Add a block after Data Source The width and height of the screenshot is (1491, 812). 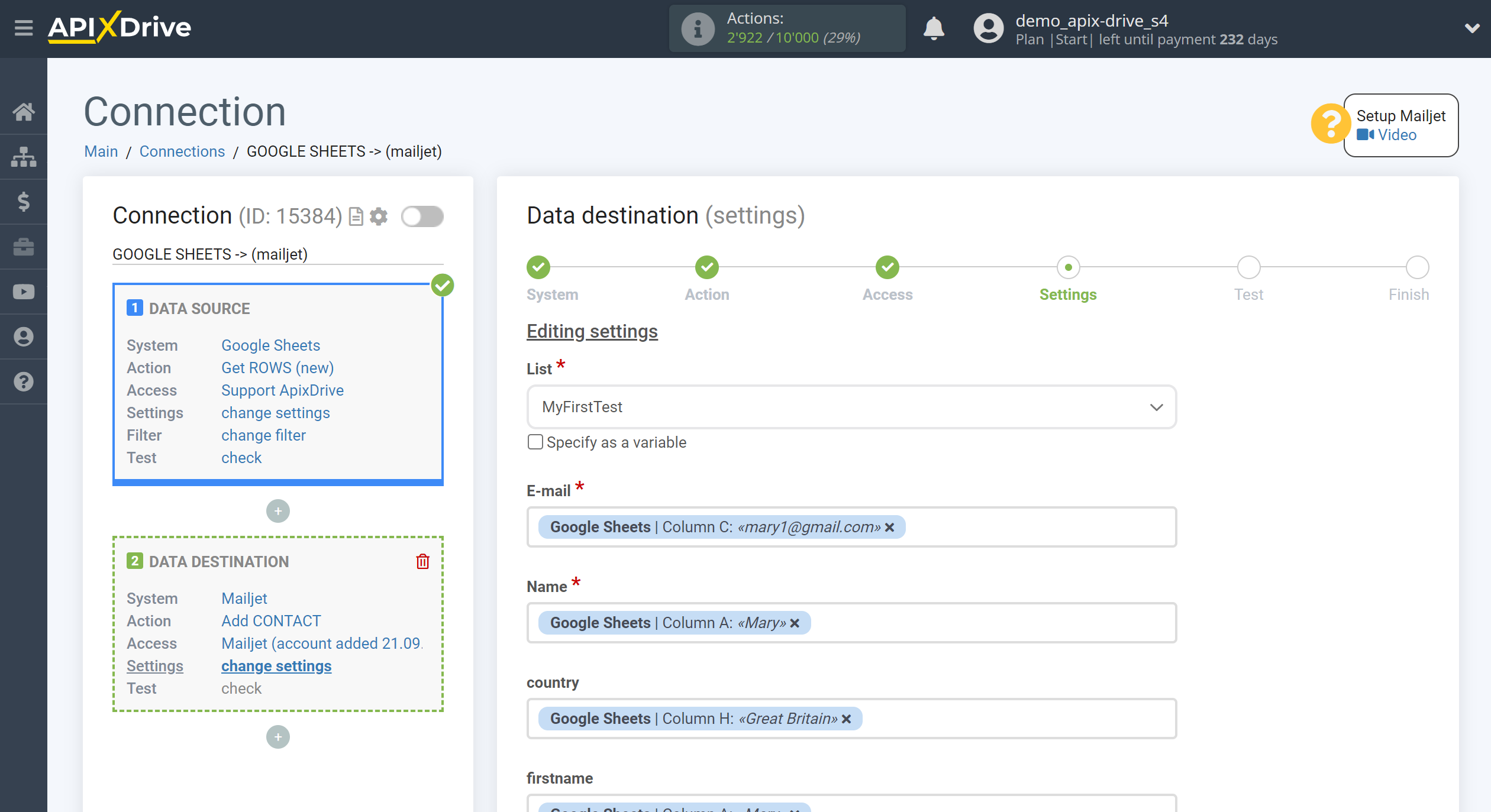(x=278, y=511)
